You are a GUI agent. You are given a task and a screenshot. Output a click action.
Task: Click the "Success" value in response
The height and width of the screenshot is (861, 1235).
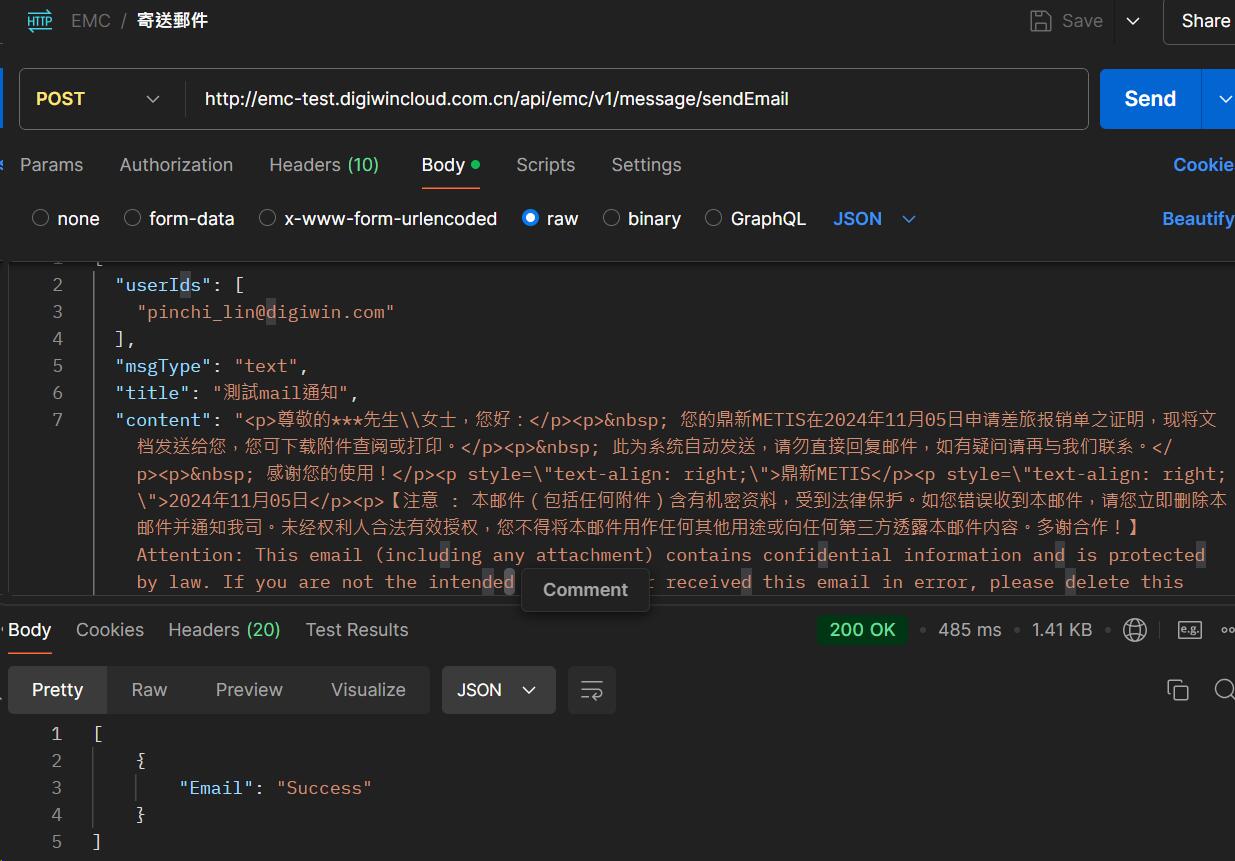coord(325,788)
